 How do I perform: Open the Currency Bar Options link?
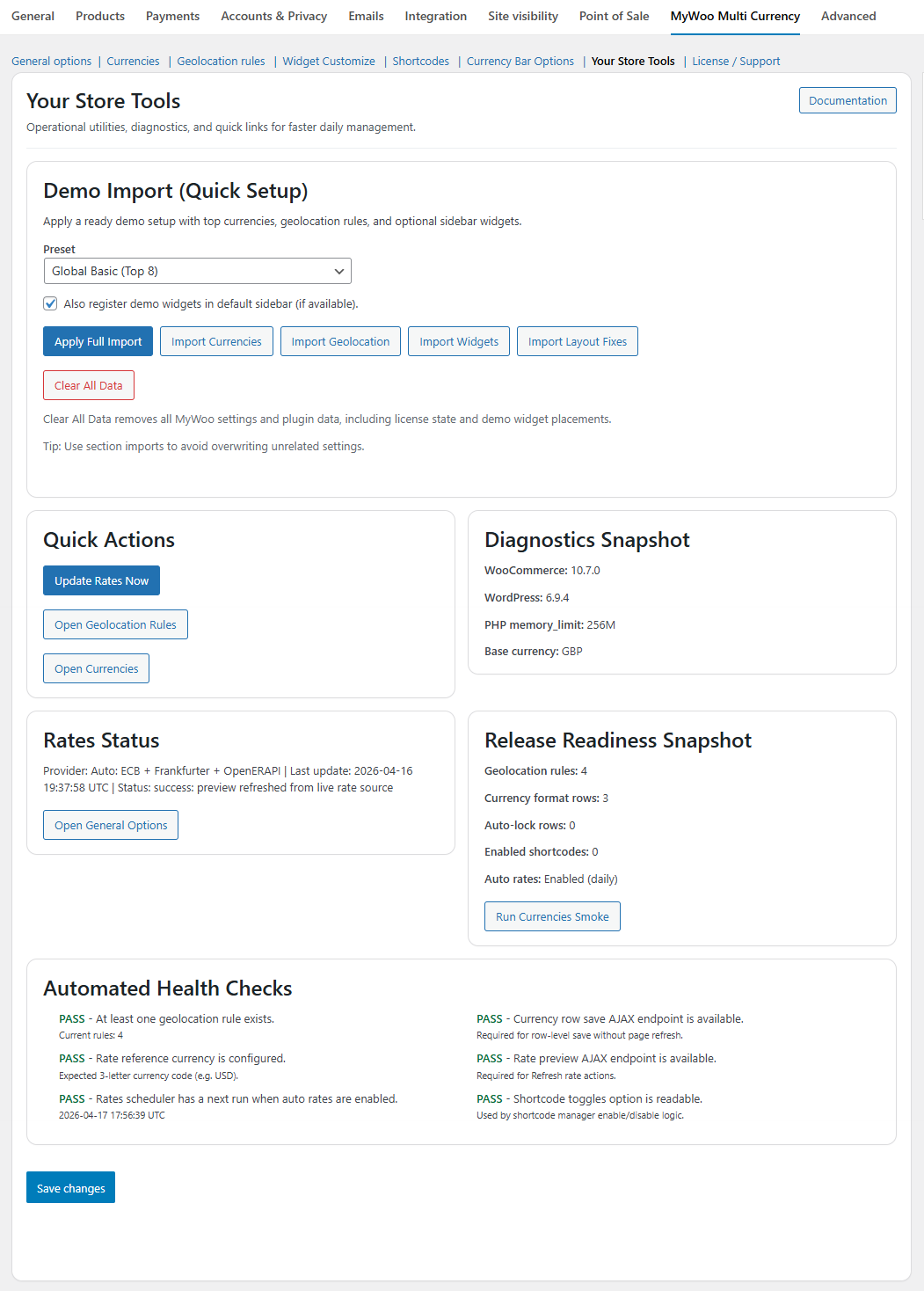tap(520, 61)
